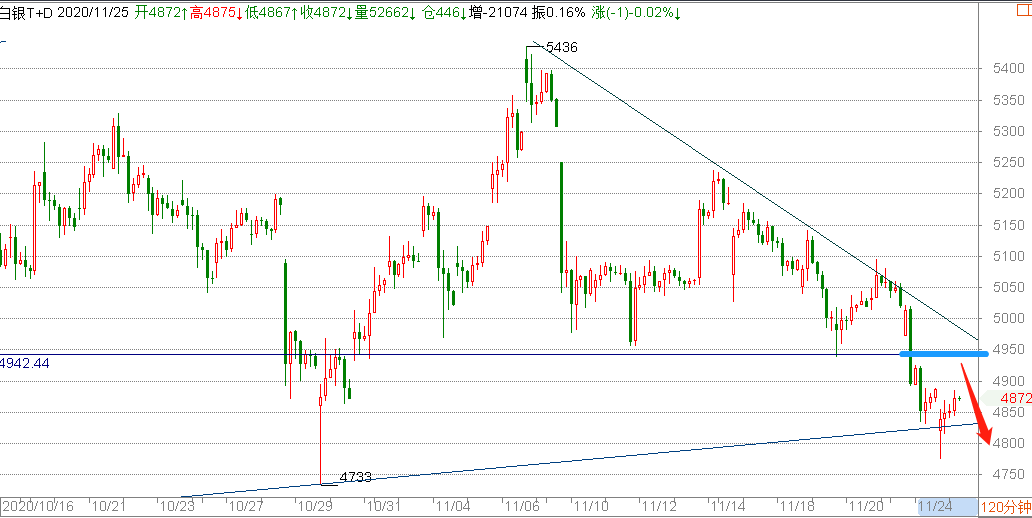The height and width of the screenshot is (518, 1032).
Task: Click the 2020/10/16 date on time axis
Action: (x=38, y=506)
